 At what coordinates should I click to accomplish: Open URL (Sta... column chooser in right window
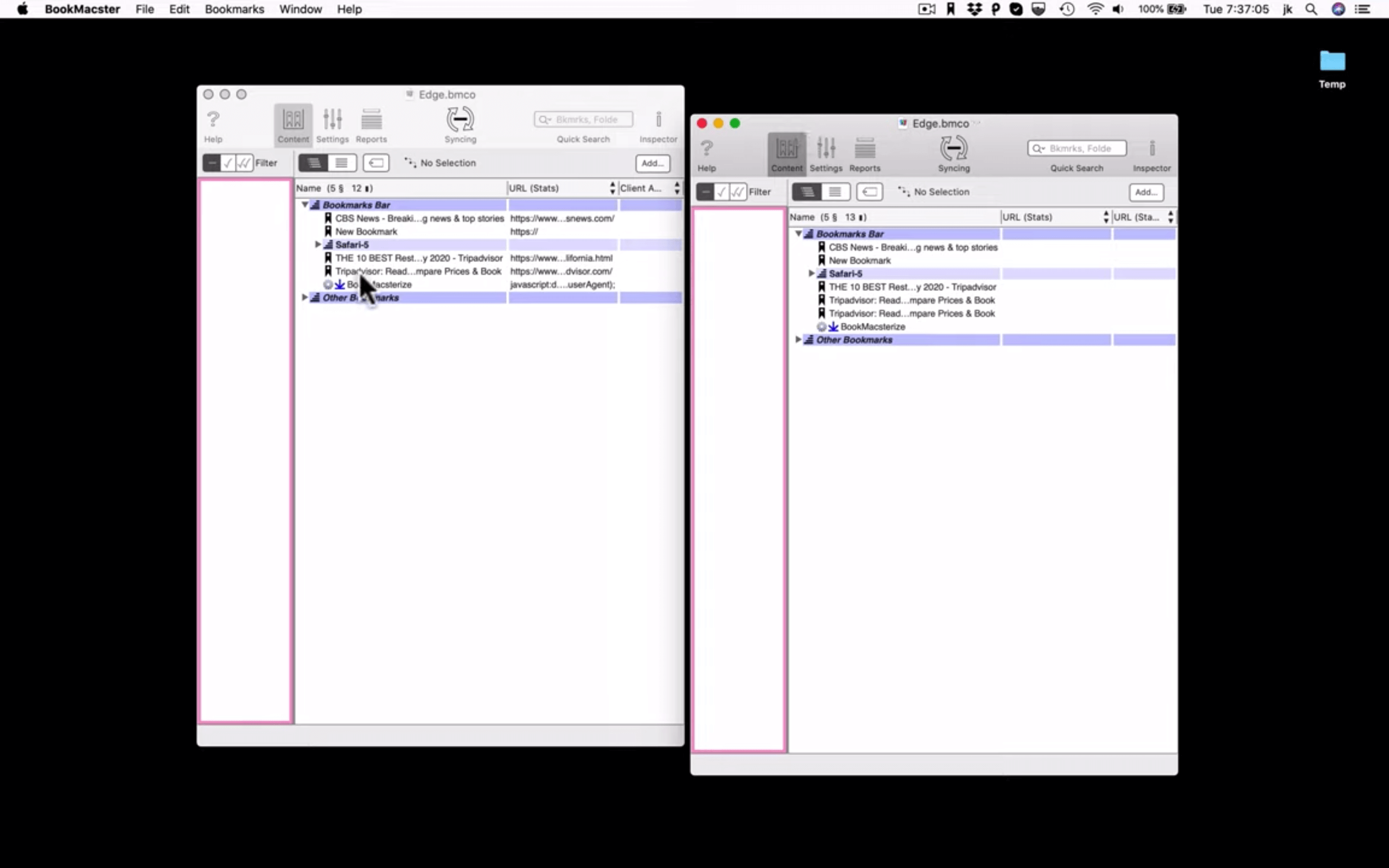click(1170, 217)
